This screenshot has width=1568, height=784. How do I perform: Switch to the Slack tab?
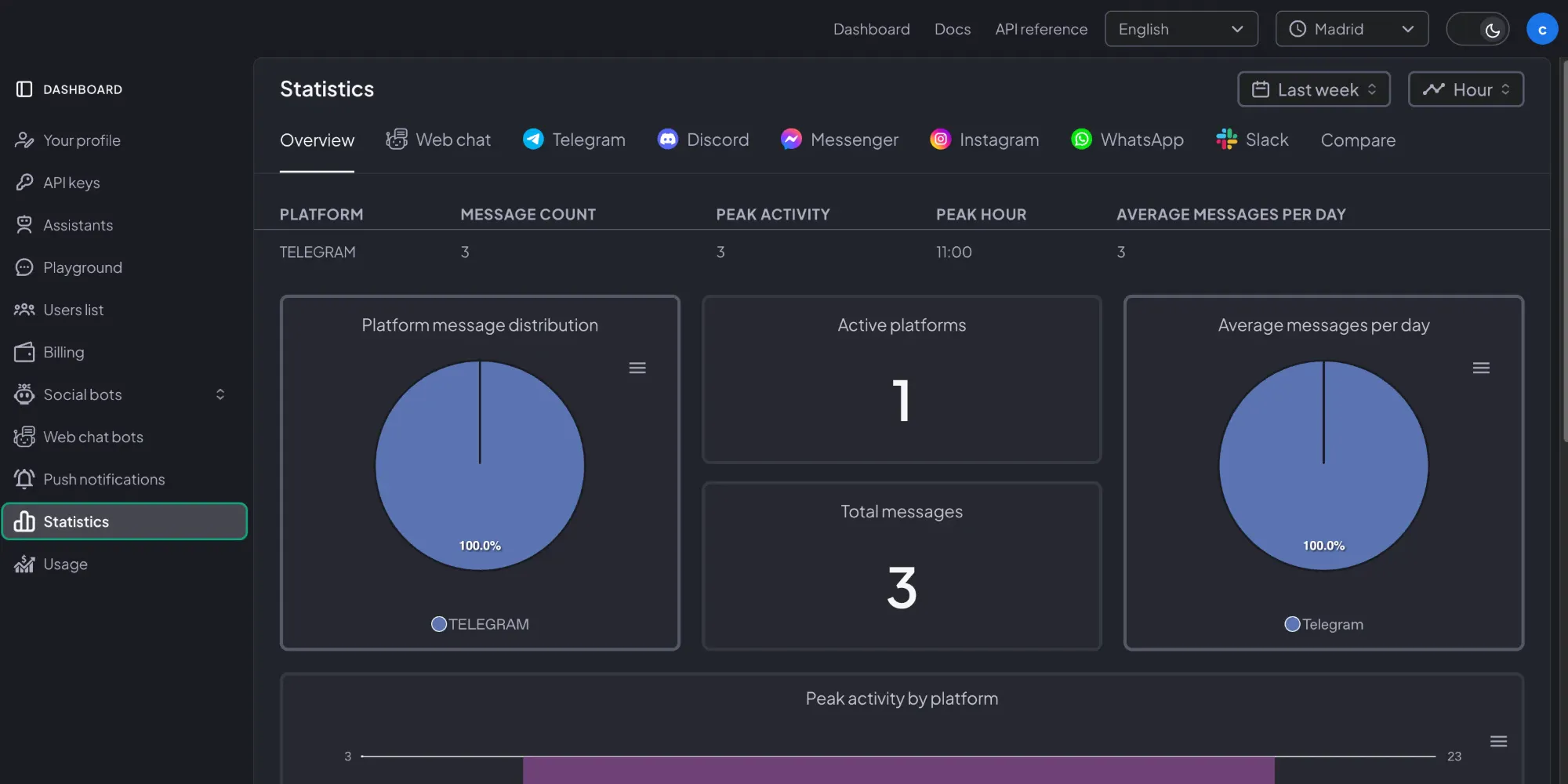point(1252,140)
